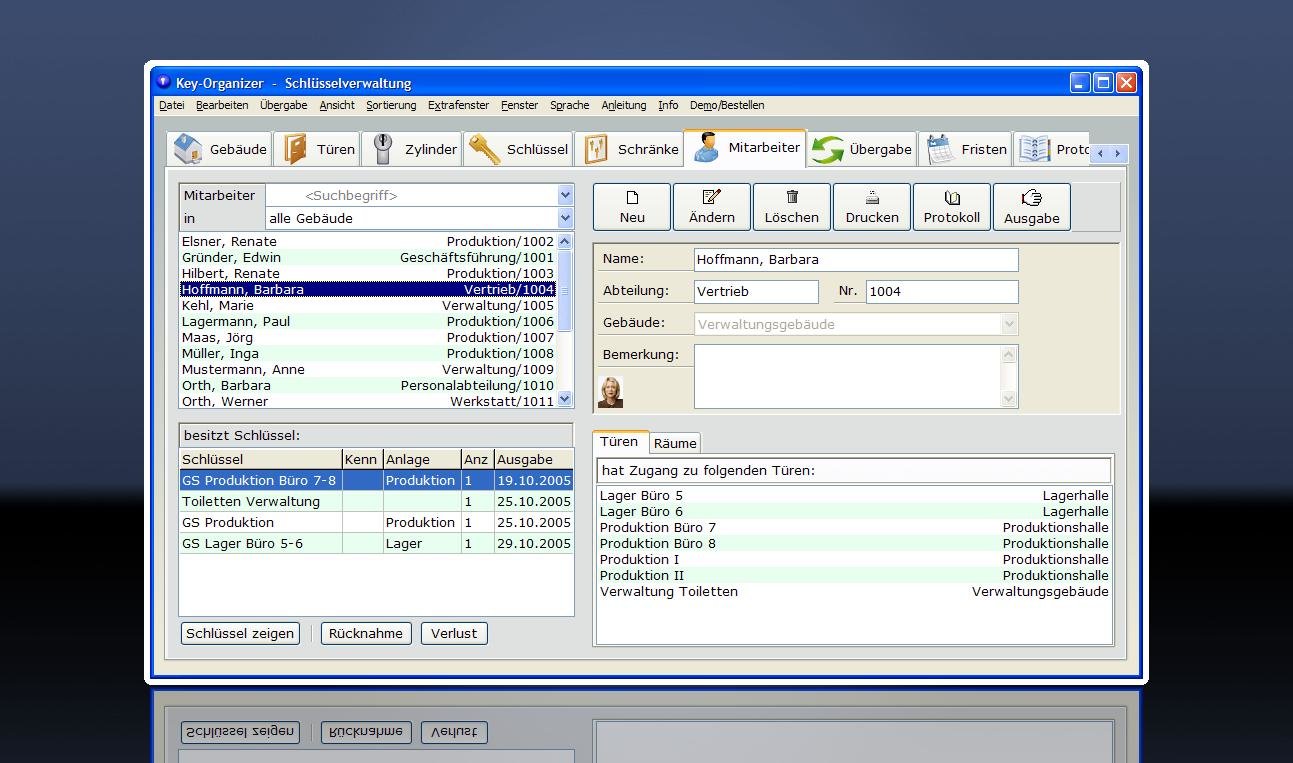Open the Schränke cabinet tab

click(631, 149)
